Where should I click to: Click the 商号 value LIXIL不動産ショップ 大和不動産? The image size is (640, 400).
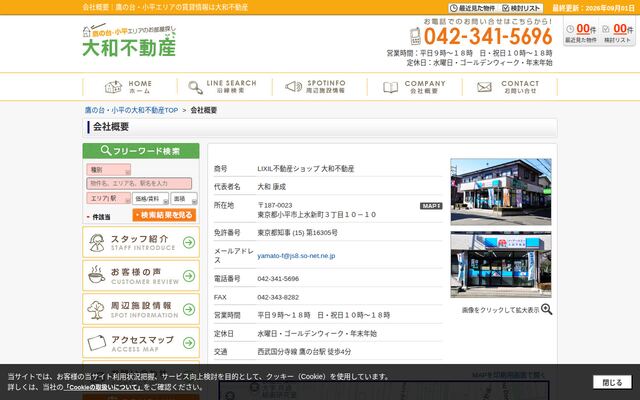pyautogui.click(x=306, y=169)
